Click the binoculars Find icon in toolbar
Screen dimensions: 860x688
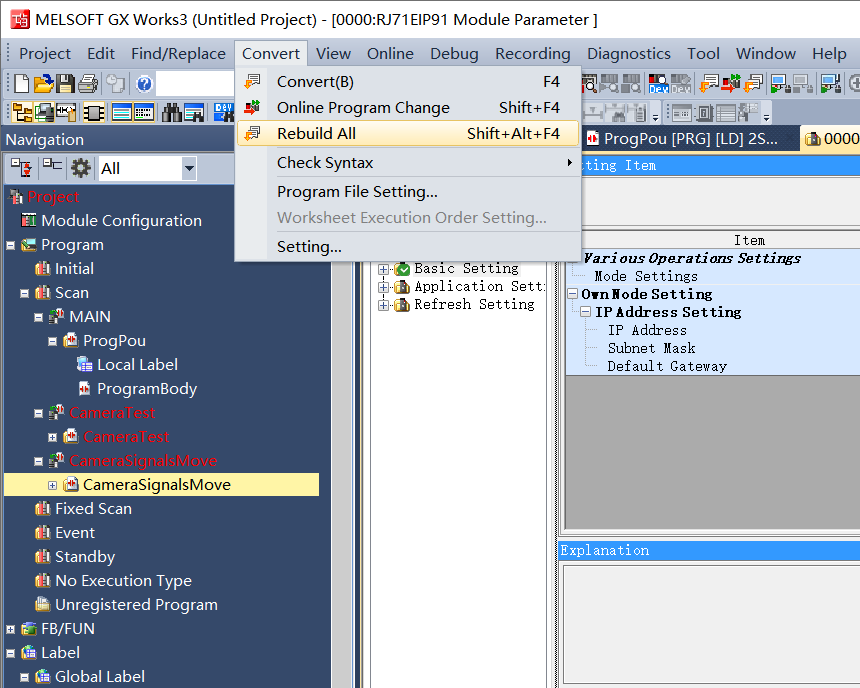click(x=172, y=113)
